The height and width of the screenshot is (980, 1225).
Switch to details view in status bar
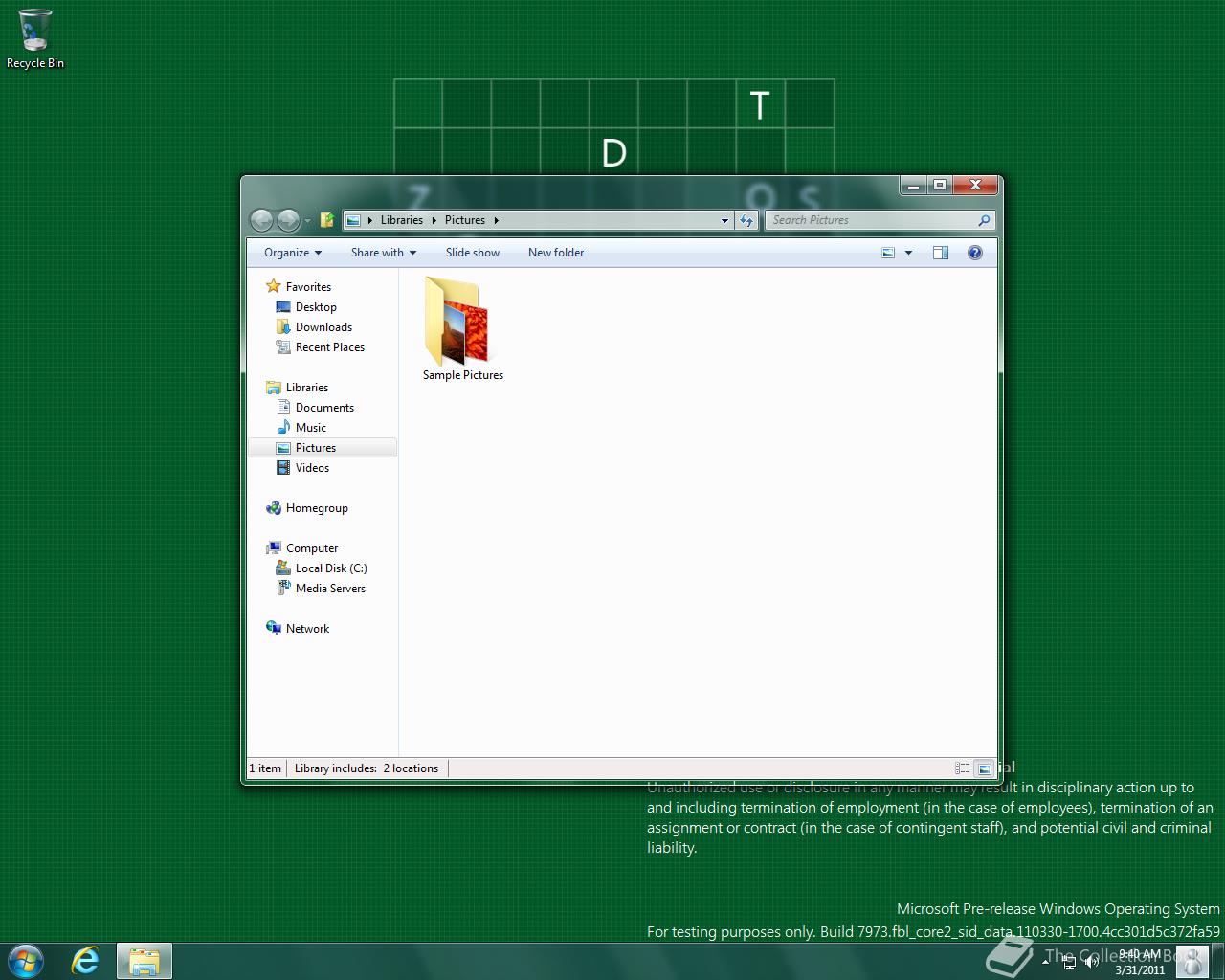[962, 768]
